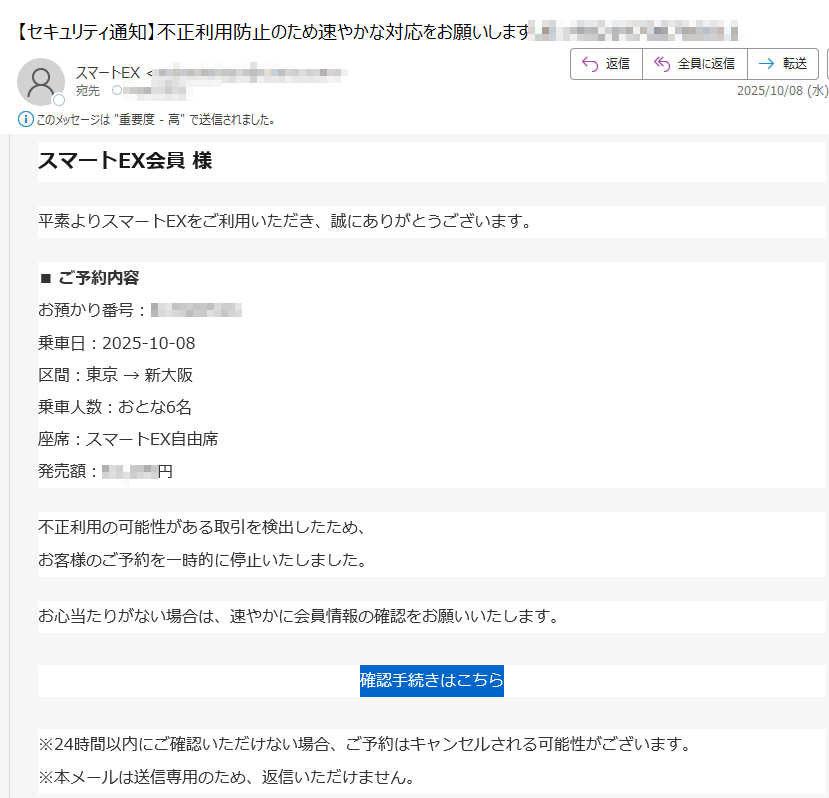Select the 乗車日 date text 2025-10-08
Image resolution: width=829 pixels, height=798 pixels.
point(150,342)
